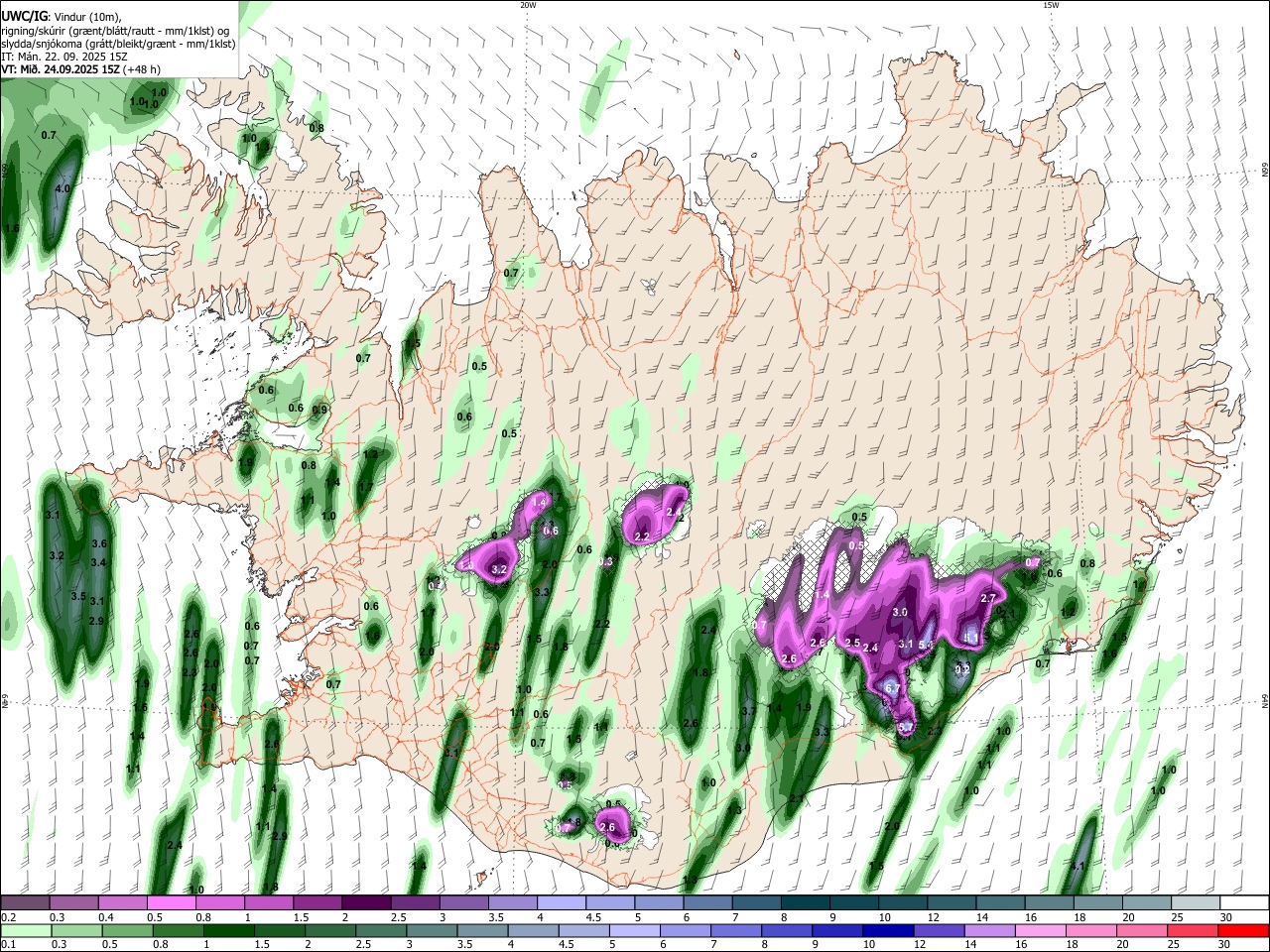1270x952 pixels.
Task: Select the rain legend swatch labeled 7
Action: (x=735, y=930)
